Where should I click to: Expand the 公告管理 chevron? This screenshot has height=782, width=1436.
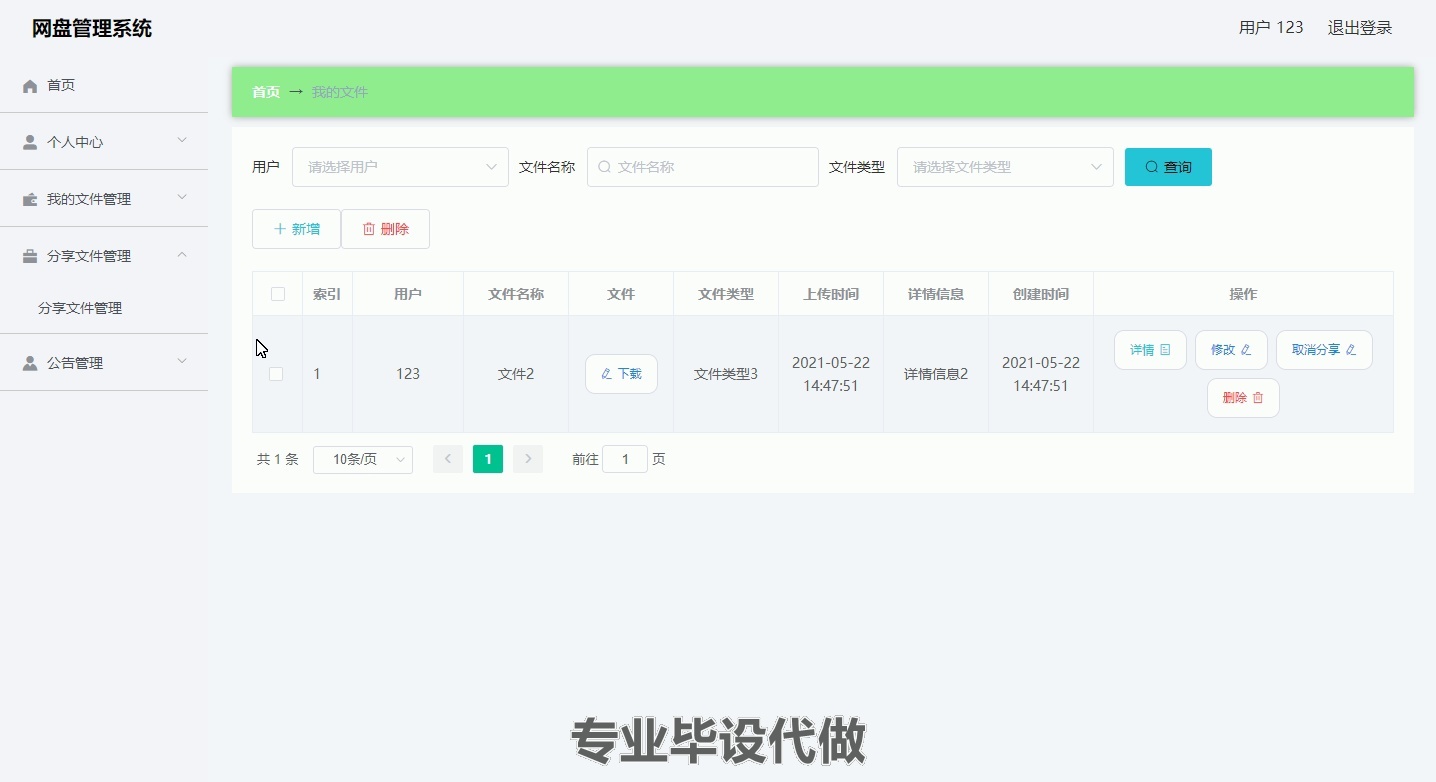[x=182, y=362]
